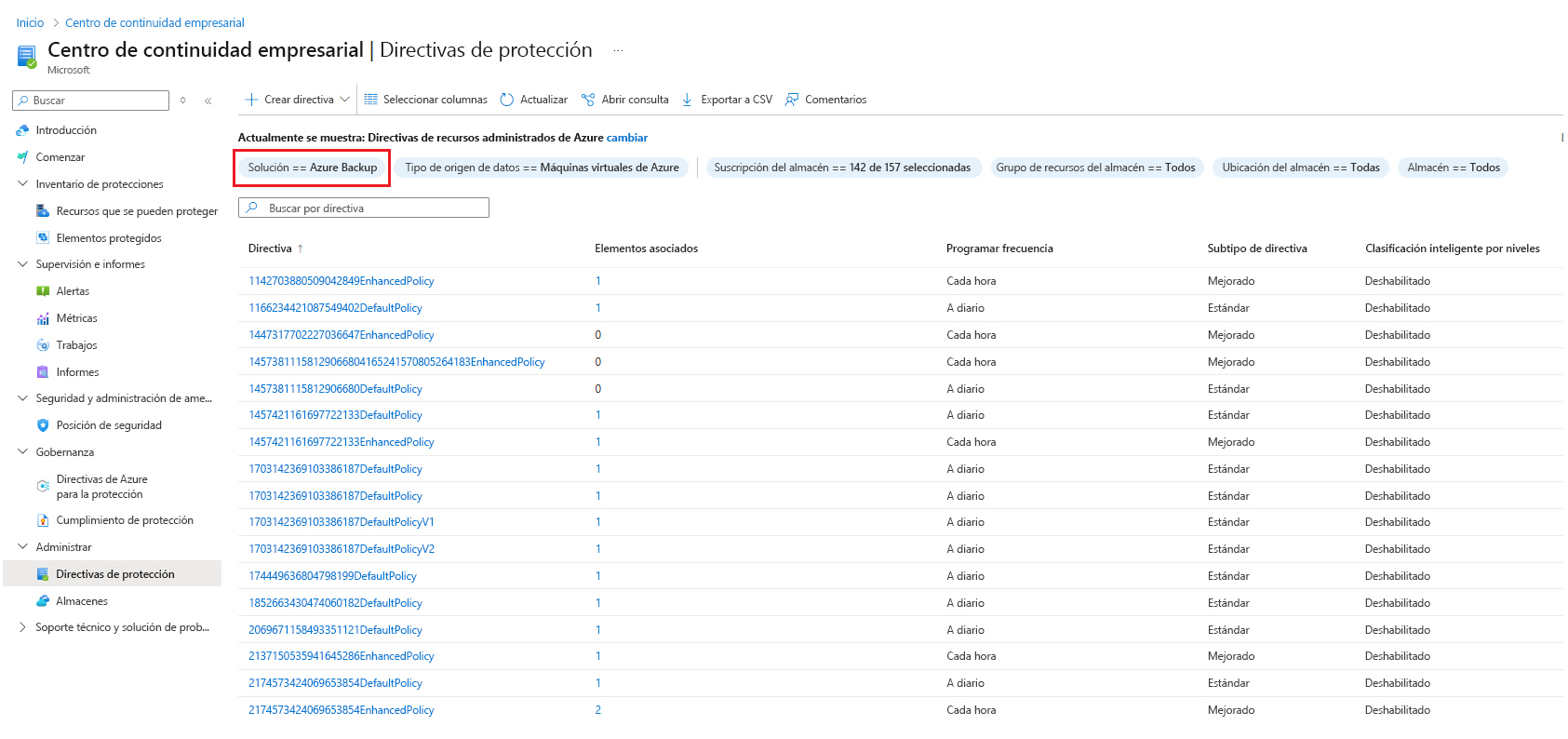Collapse the Inventario de protecciones section

point(23,184)
